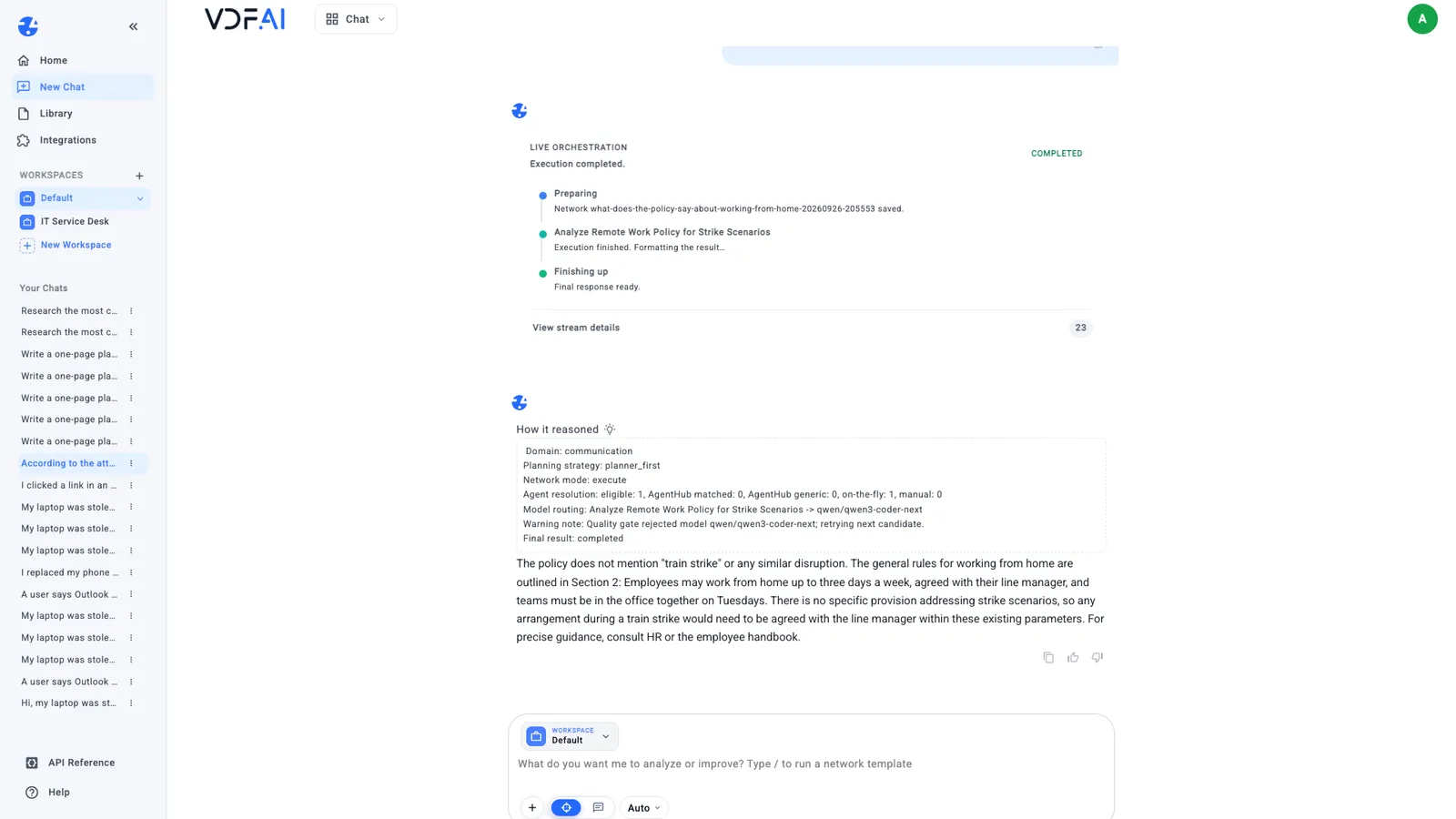The height and width of the screenshot is (819, 1456).
Task: Focus the message input field
Action: pos(810,763)
